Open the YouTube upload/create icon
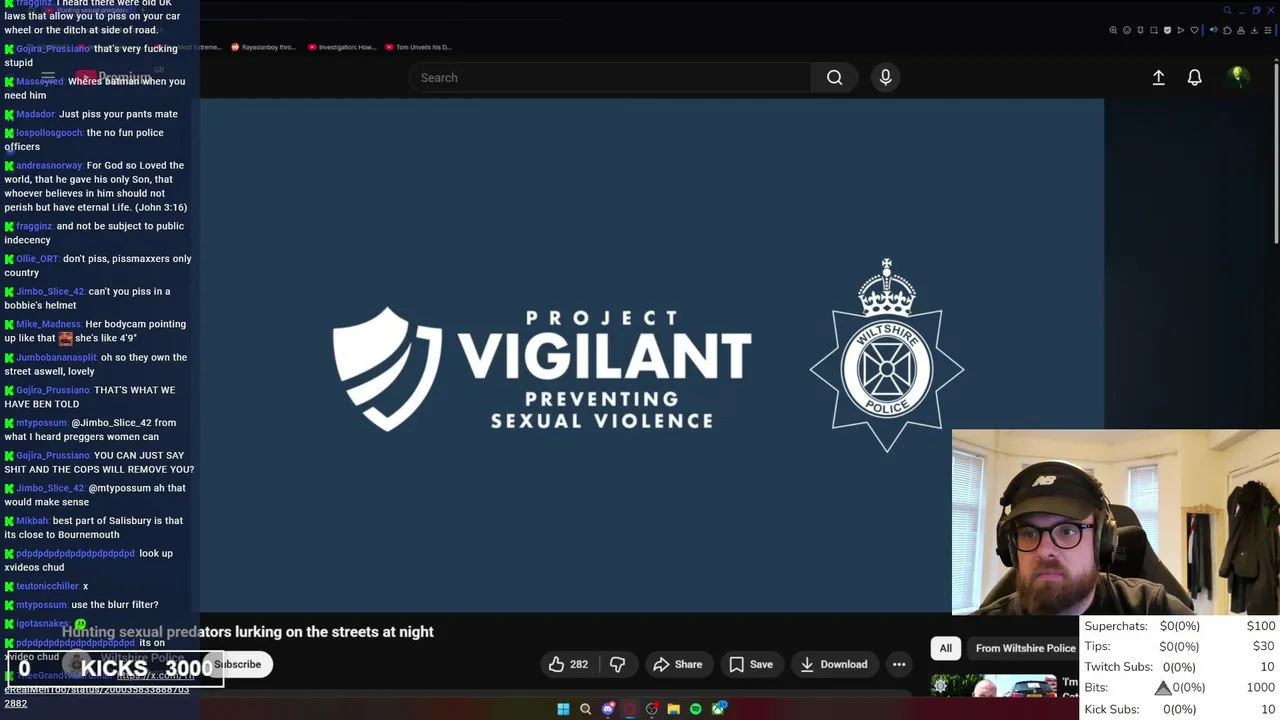This screenshot has height=720, width=1280. click(1158, 77)
